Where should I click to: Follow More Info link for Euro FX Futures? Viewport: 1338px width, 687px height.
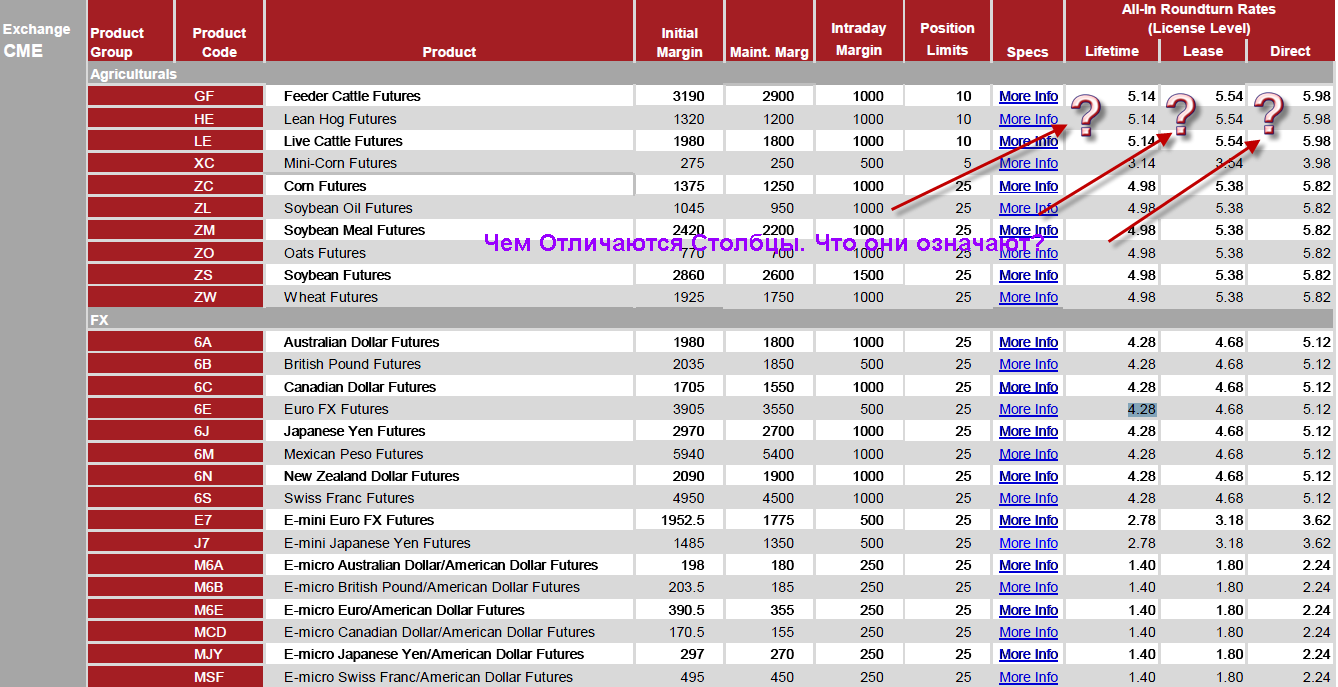click(x=1028, y=409)
